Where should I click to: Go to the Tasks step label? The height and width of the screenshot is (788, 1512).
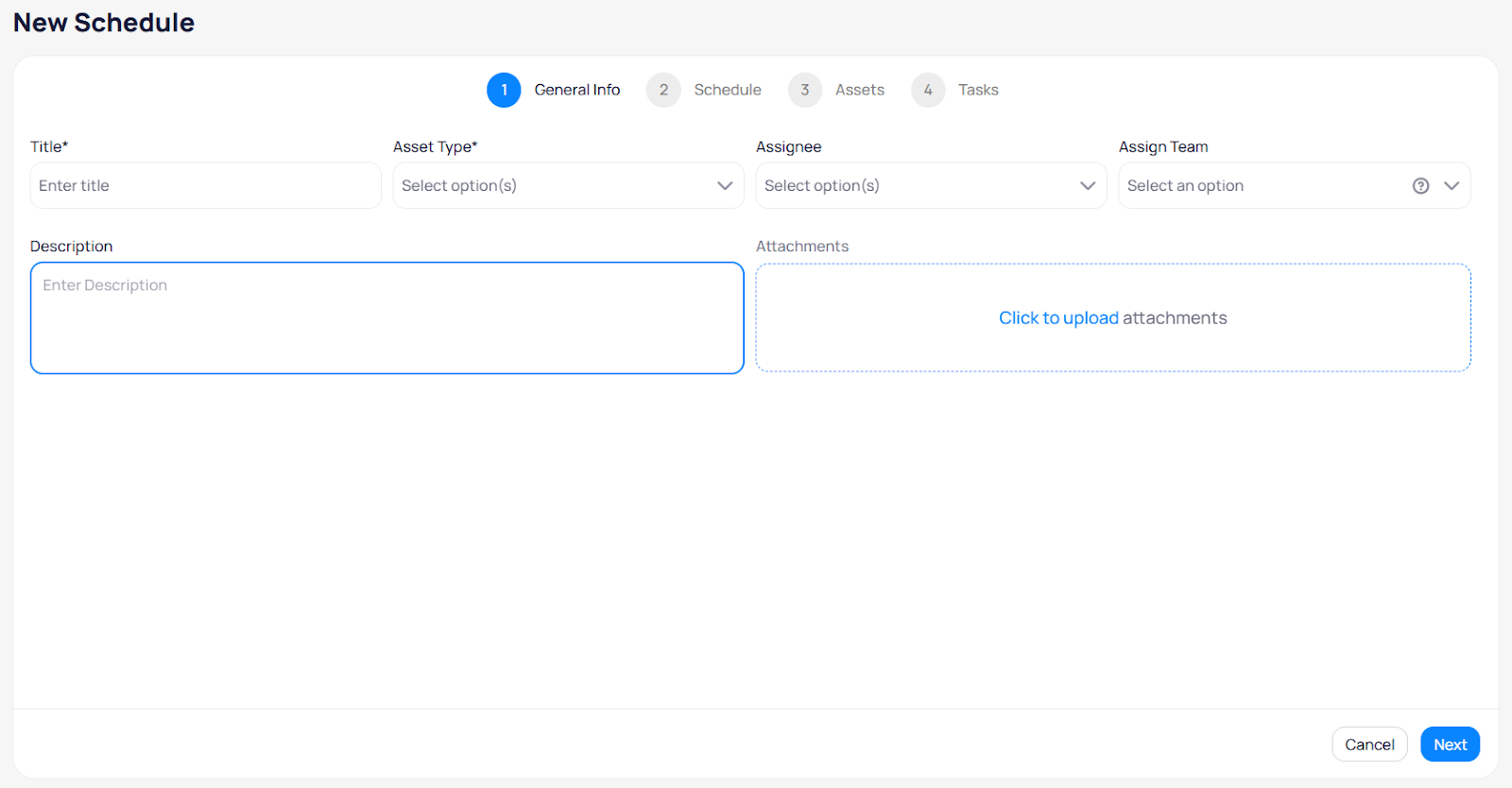pyautogui.click(x=978, y=90)
